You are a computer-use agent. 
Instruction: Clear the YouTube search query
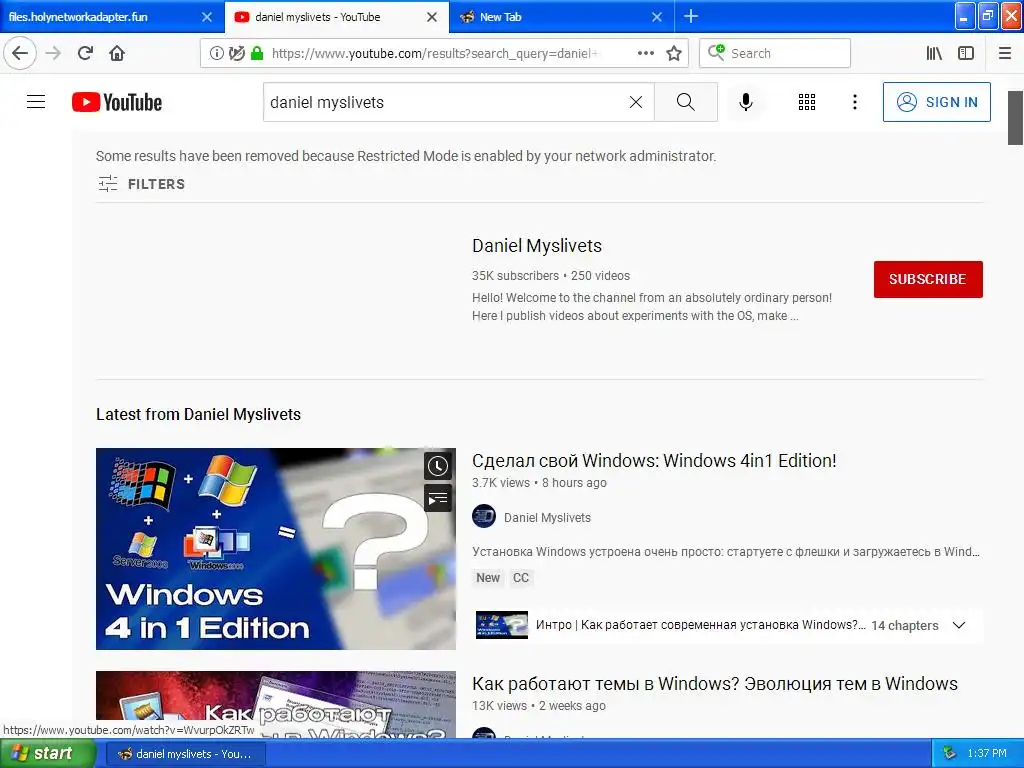636,102
